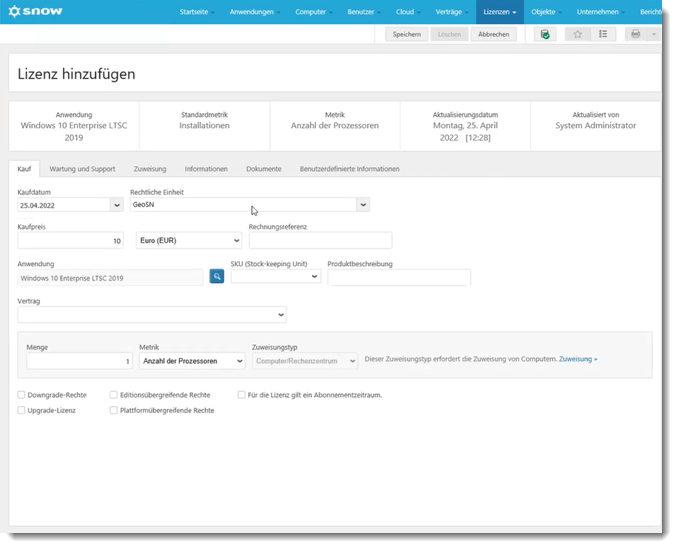The image size is (677, 548).
Task: Switch to Dokumente tab
Action: [x=264, y=169]
